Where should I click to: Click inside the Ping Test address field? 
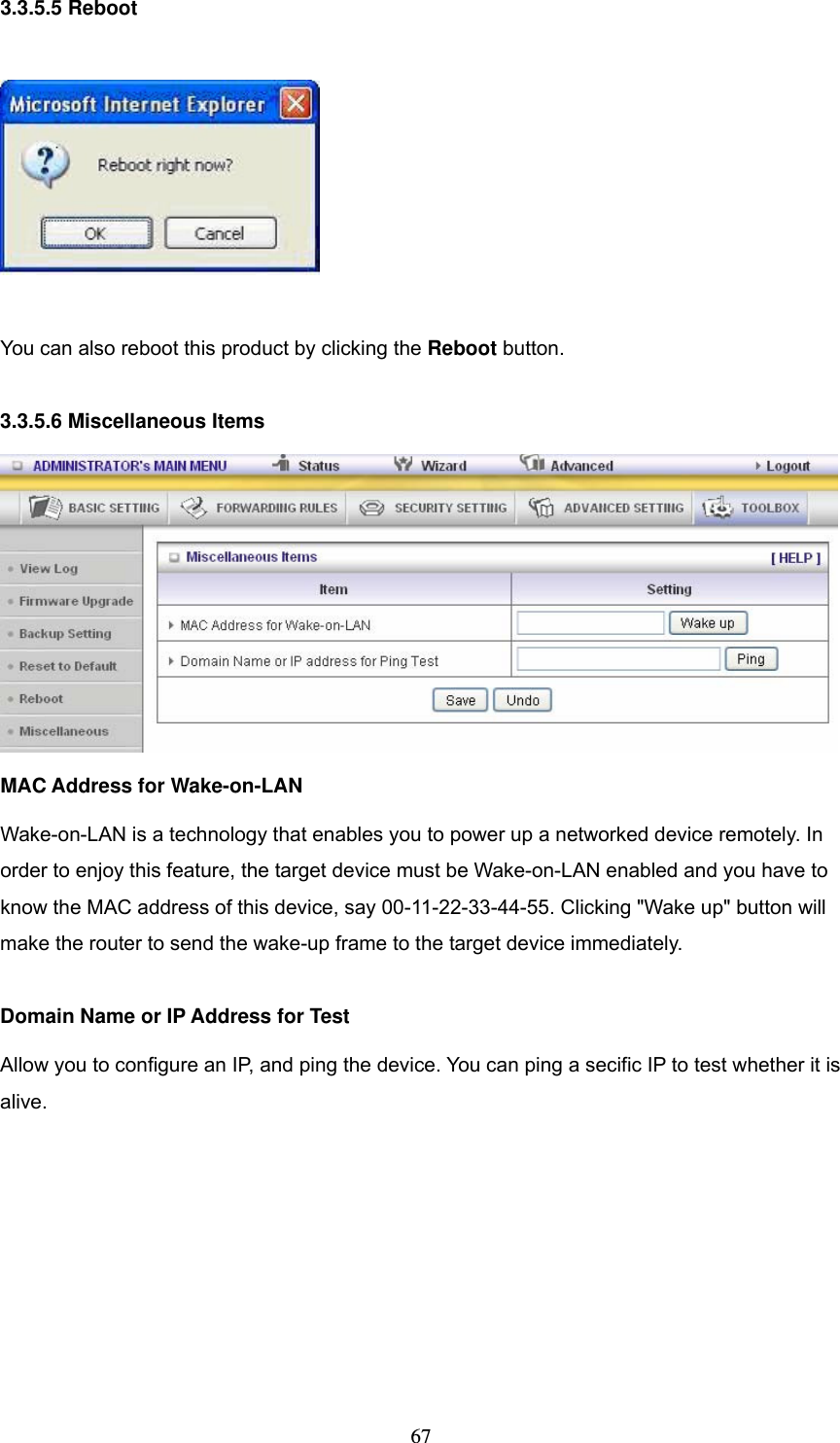(618, 658)
